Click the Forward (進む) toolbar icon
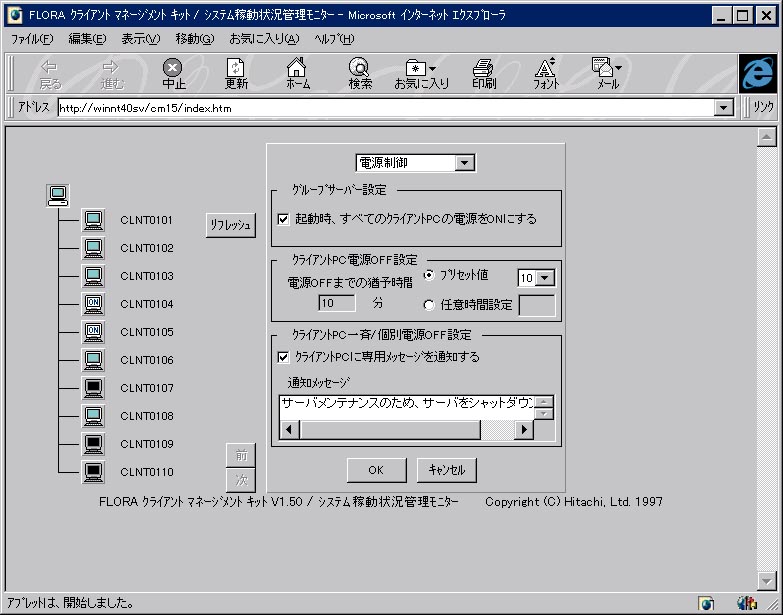Image resolution: width=783 pixels, height=615 pixels. pyautogui.click(x=112, y=74)
